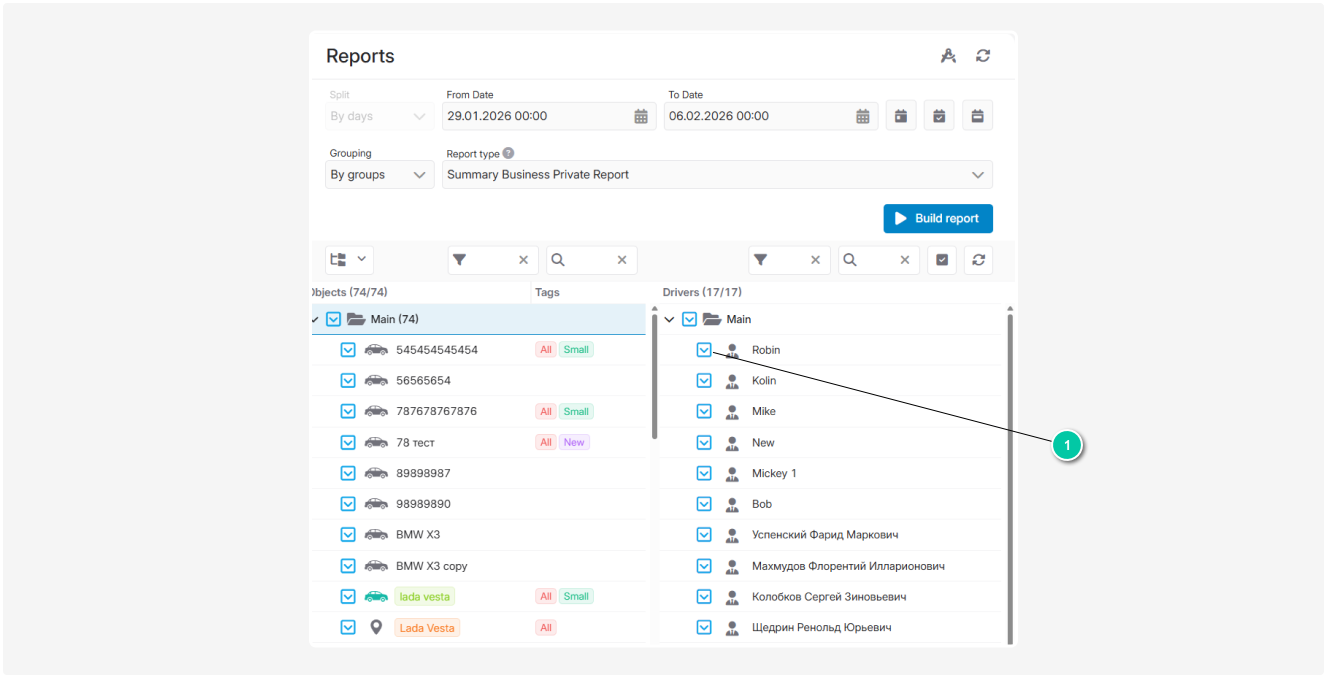Click the single-day calendar preset icon
Screen dimensions: 1327x678
901,115
